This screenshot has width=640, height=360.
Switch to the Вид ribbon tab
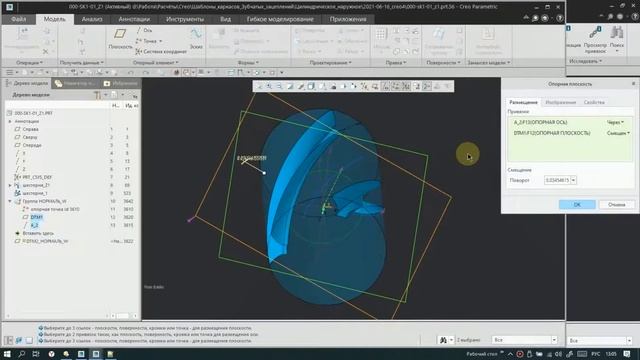(x=225, y=19)
